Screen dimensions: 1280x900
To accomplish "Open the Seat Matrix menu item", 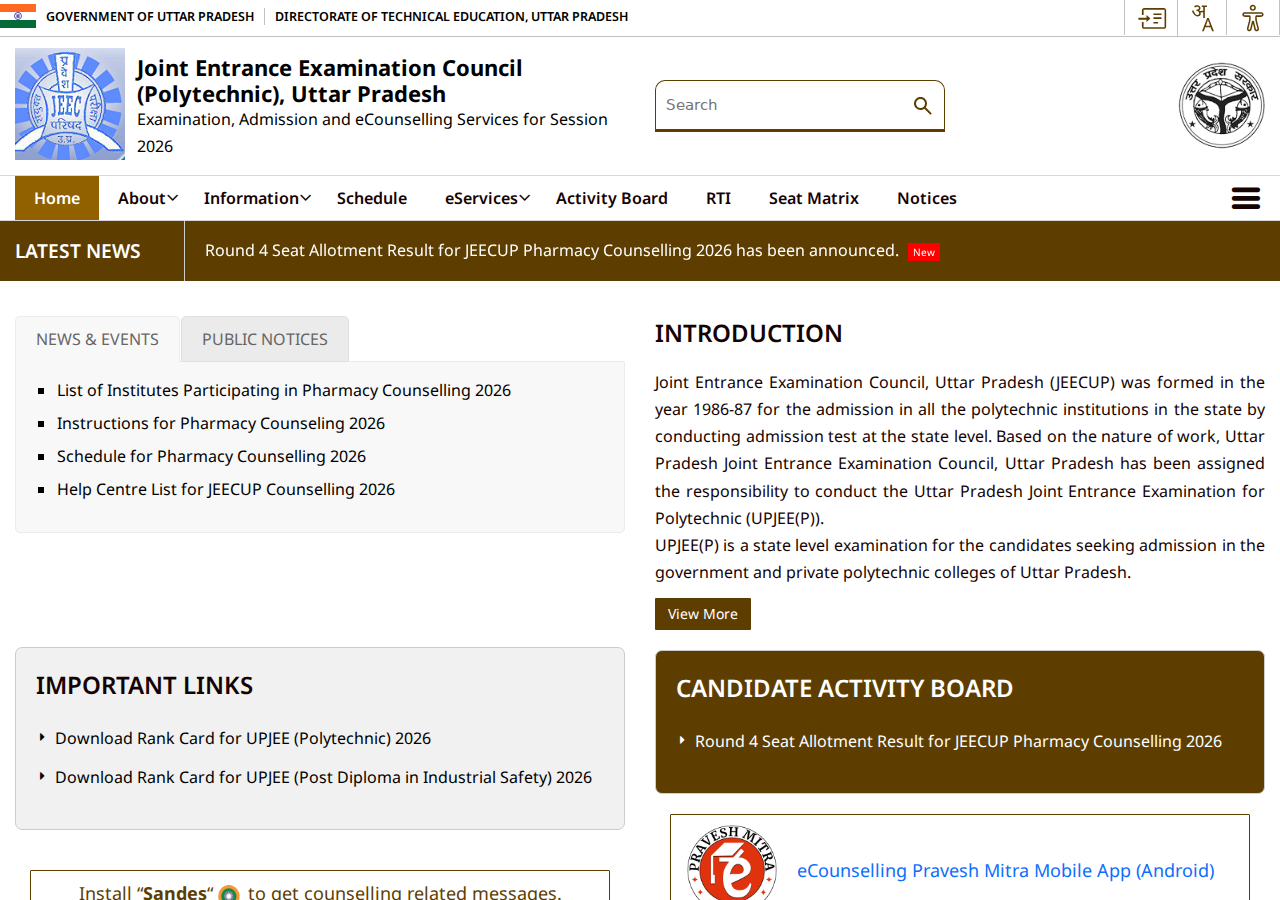I will [814, 198].
